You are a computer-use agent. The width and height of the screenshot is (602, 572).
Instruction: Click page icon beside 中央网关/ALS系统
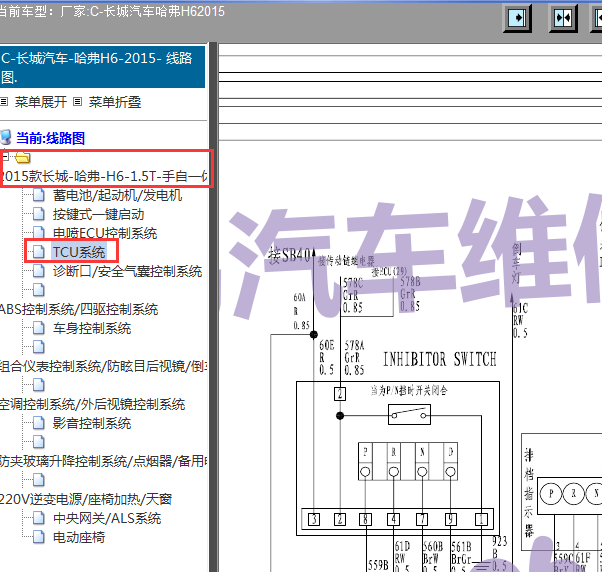coord(38,518)
